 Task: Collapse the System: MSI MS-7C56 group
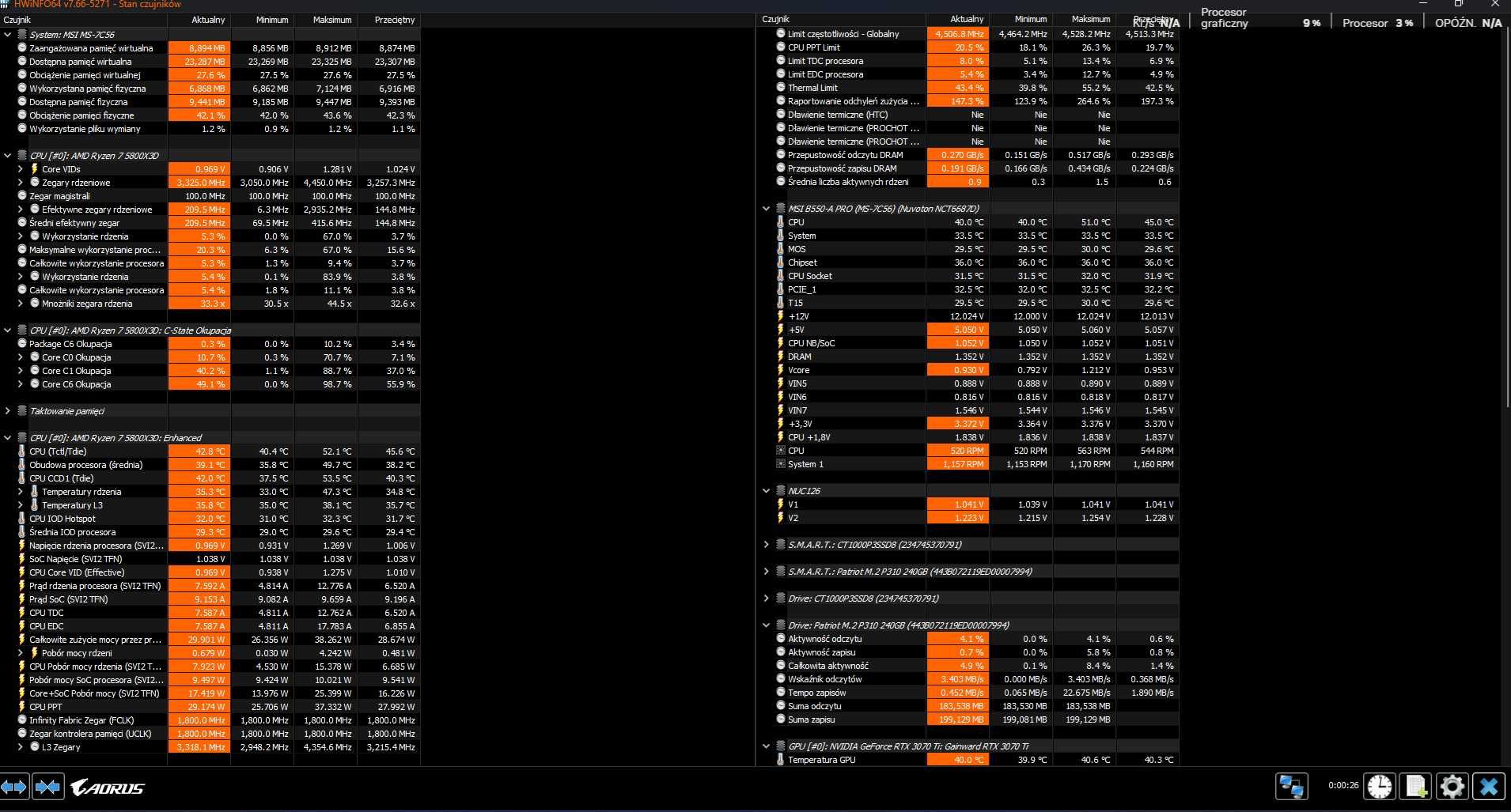8,35
